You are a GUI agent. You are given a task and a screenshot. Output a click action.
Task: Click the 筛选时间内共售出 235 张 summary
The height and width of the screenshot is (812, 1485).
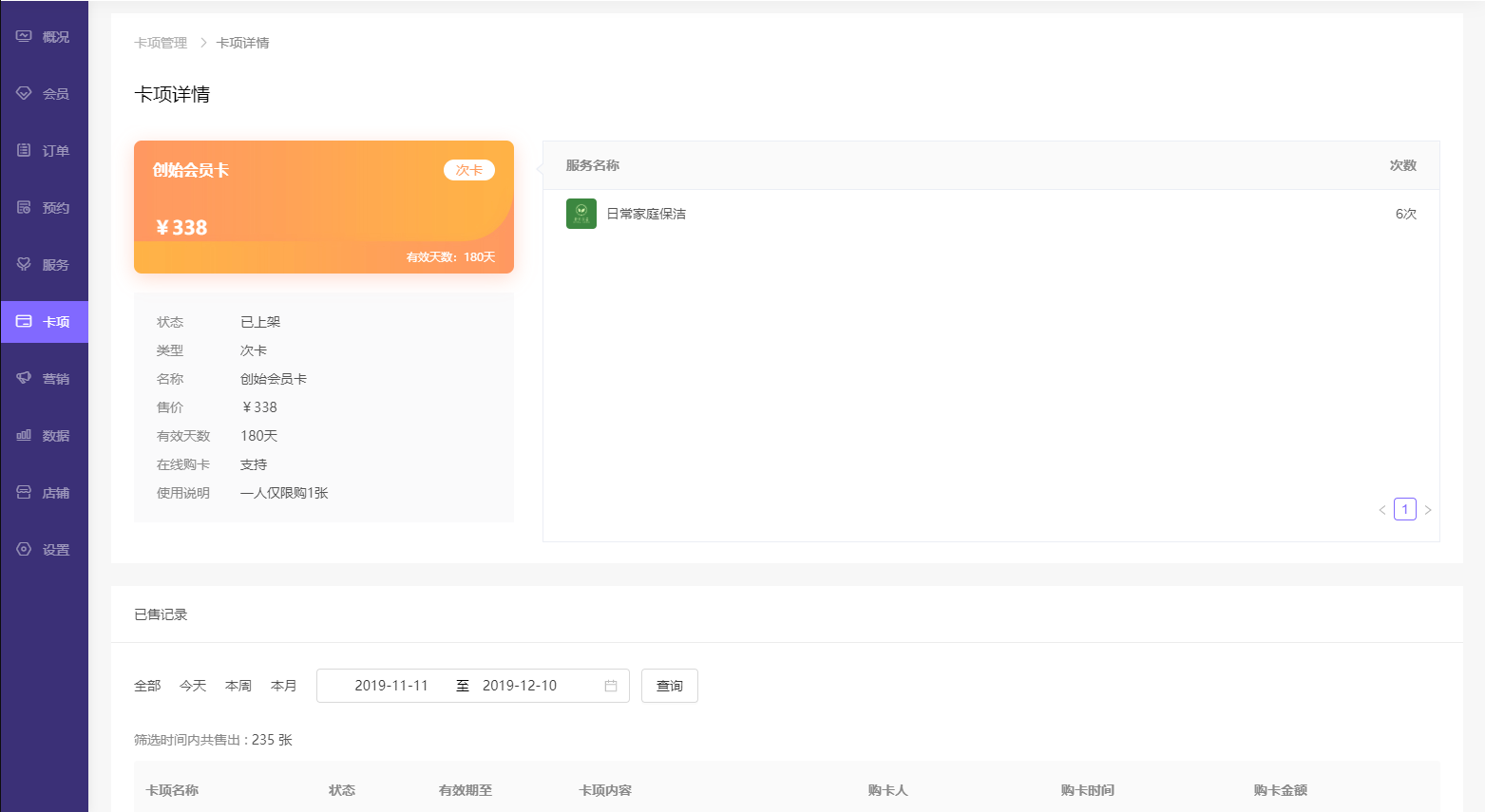[213, 740]
